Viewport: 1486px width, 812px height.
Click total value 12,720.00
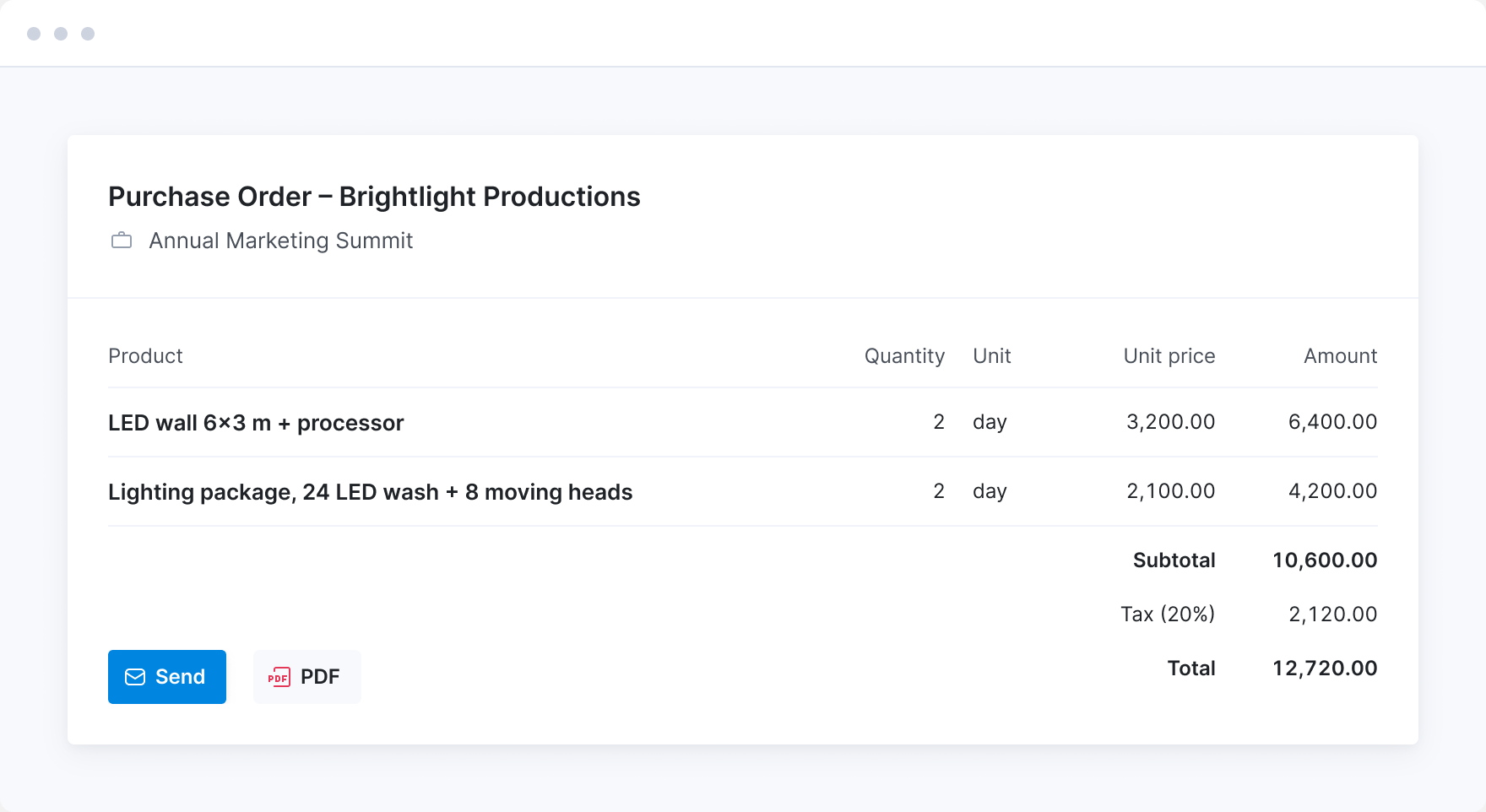[1325, 669]
